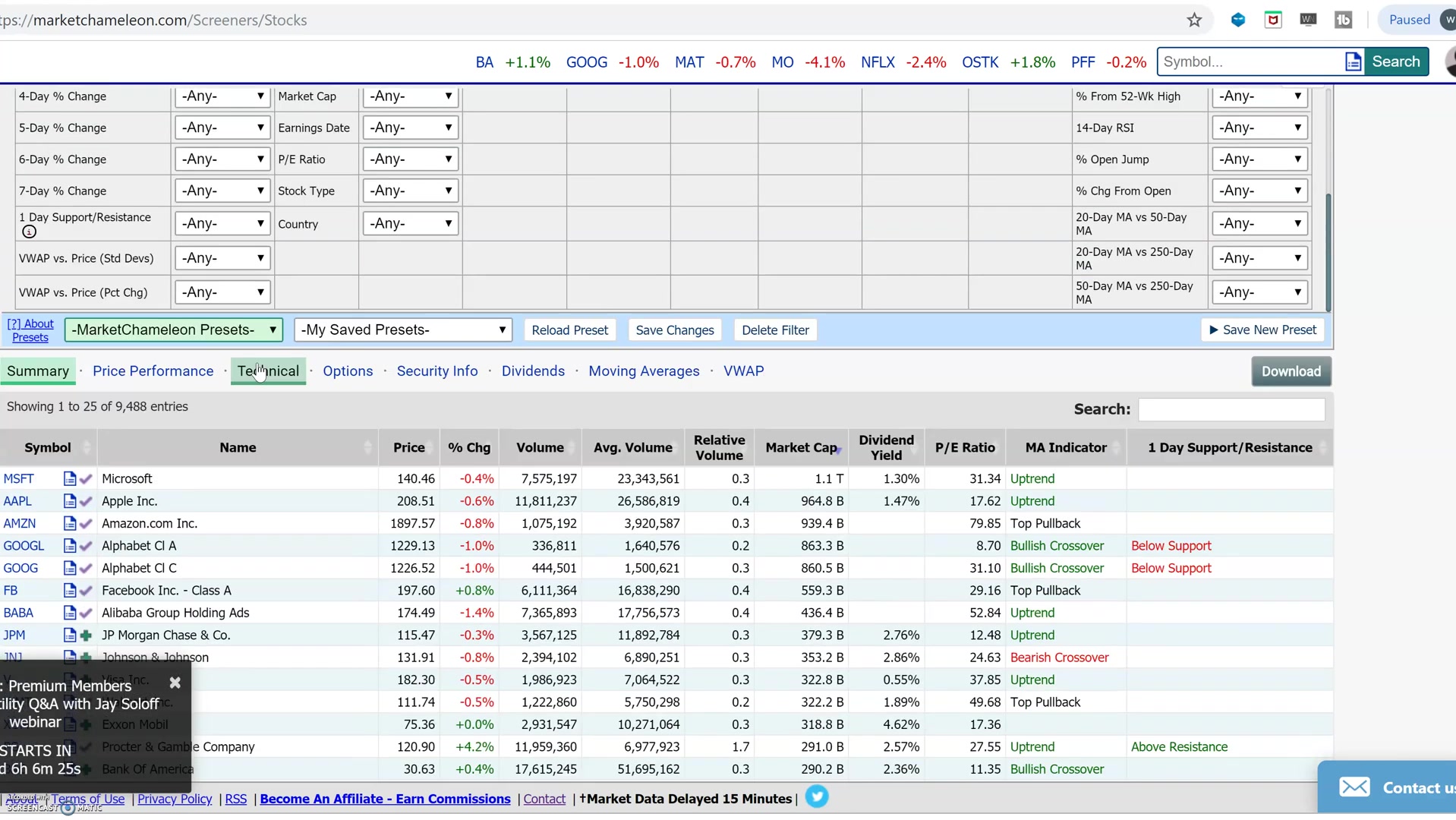The width and height of the screenshot is (1456, 820).
Task: Click the Download button
Action: tap(1291, 371)
